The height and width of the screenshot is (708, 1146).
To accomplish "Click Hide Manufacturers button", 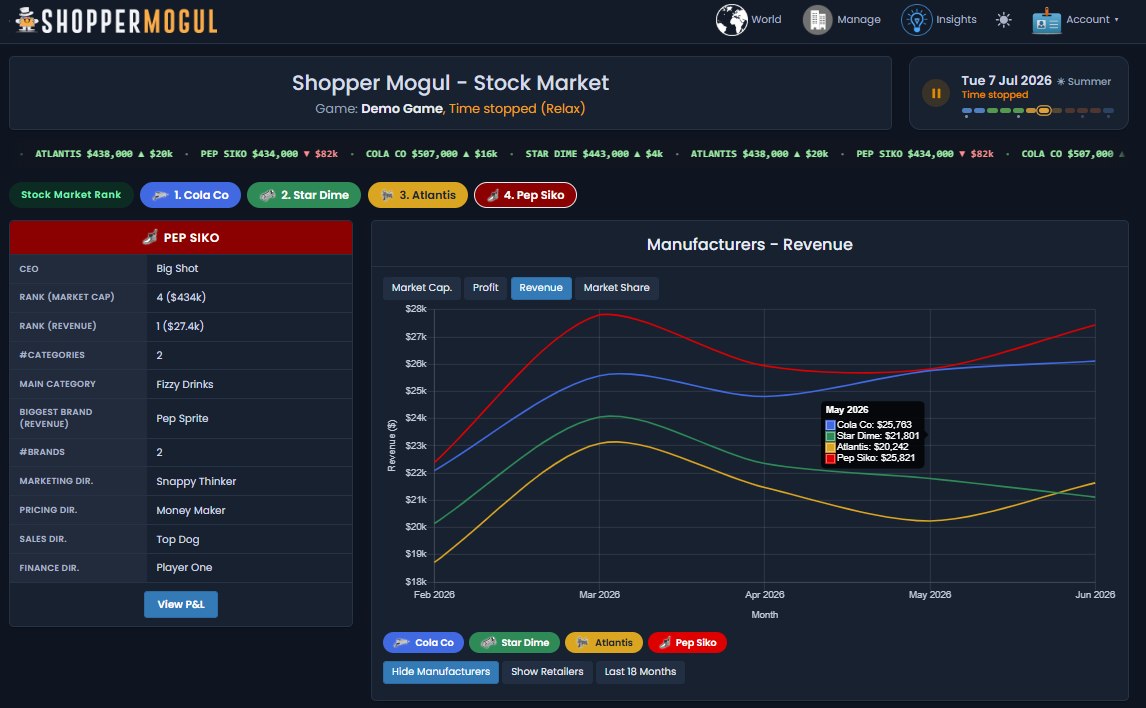I will coord(441,672).
